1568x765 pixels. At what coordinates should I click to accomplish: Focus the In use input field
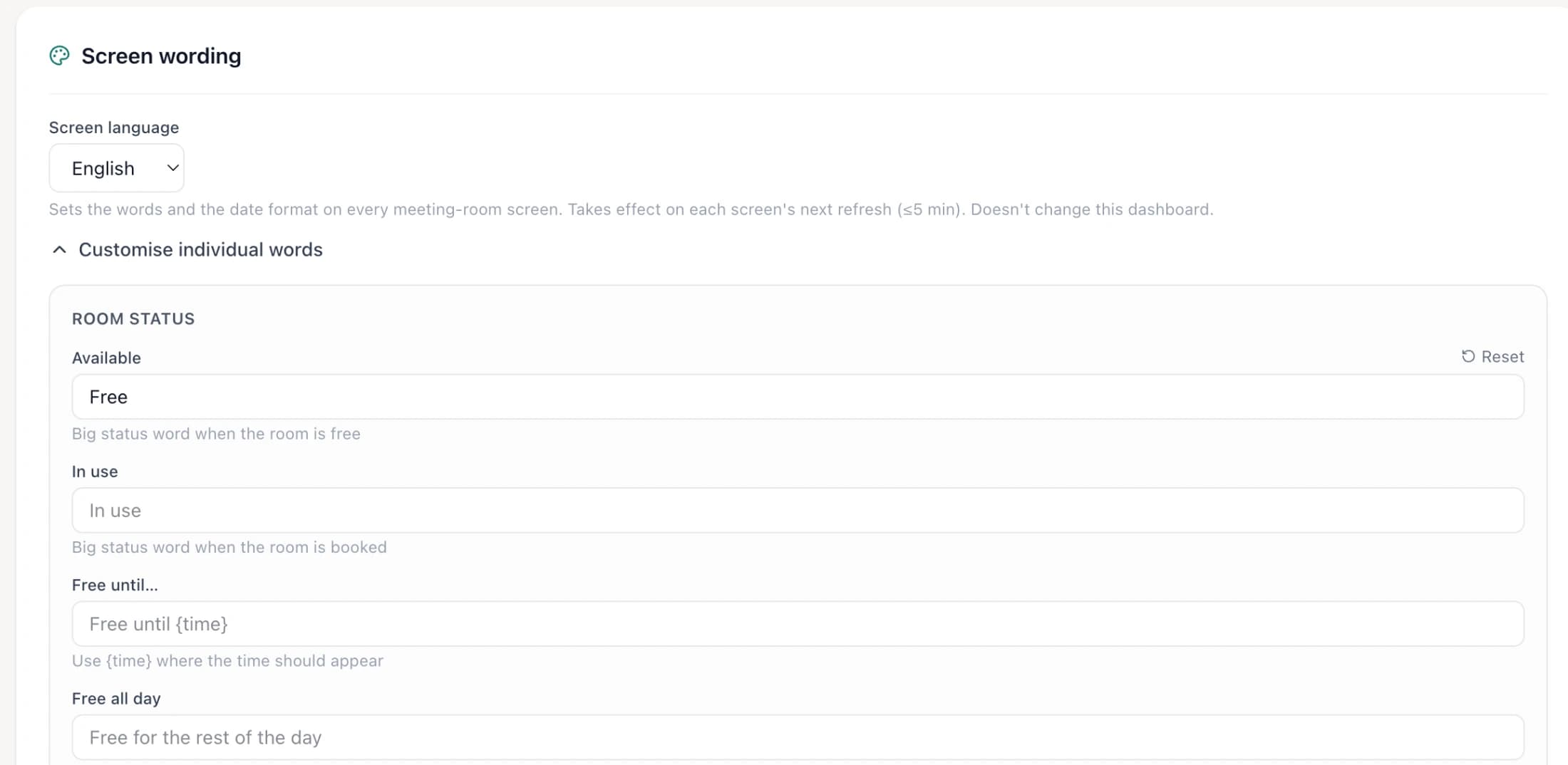pos(798,510)
